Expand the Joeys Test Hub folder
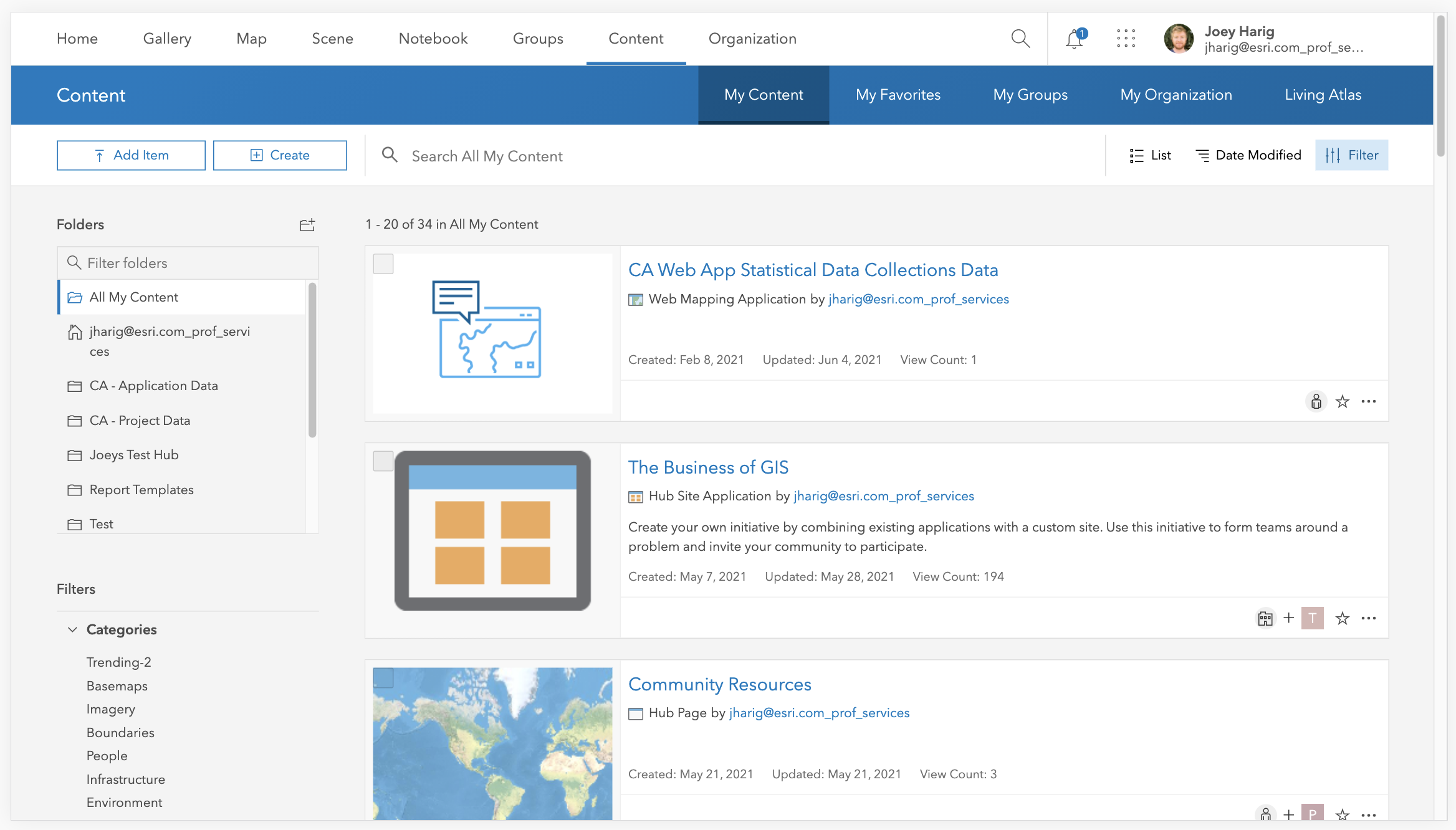The image size is (1456, 830). 134,455
